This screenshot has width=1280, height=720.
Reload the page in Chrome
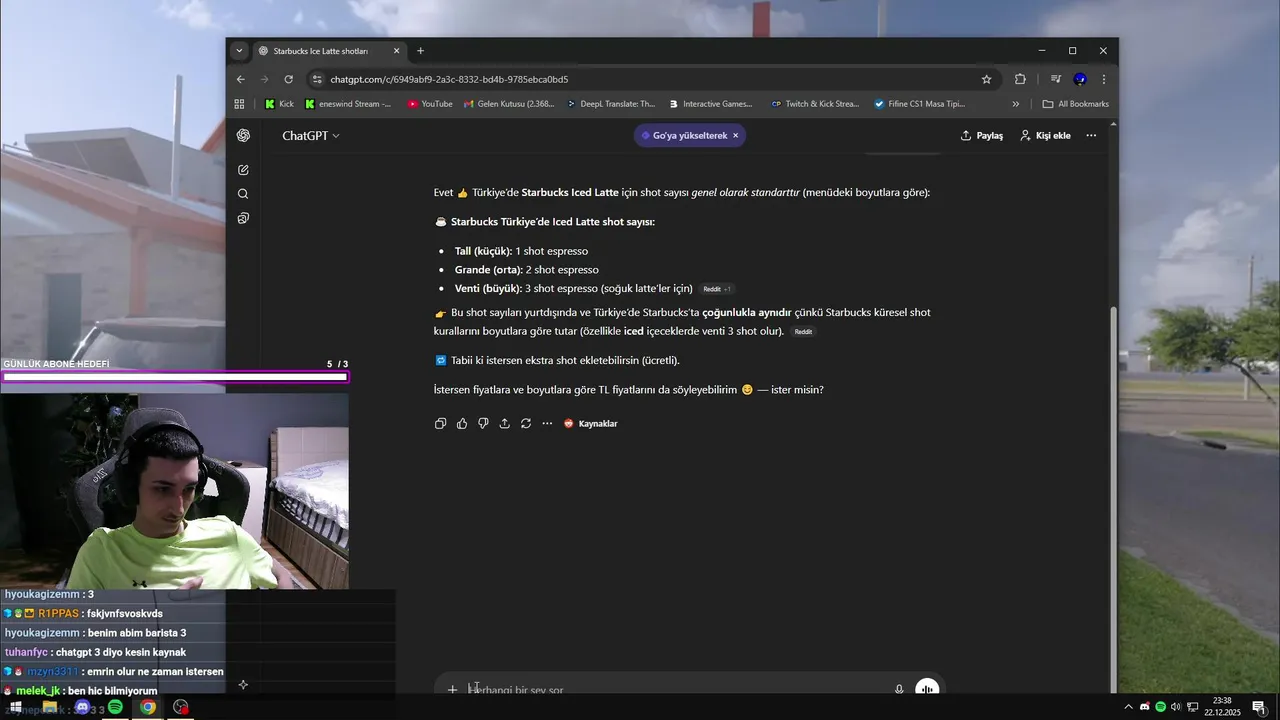coord(289,79)
